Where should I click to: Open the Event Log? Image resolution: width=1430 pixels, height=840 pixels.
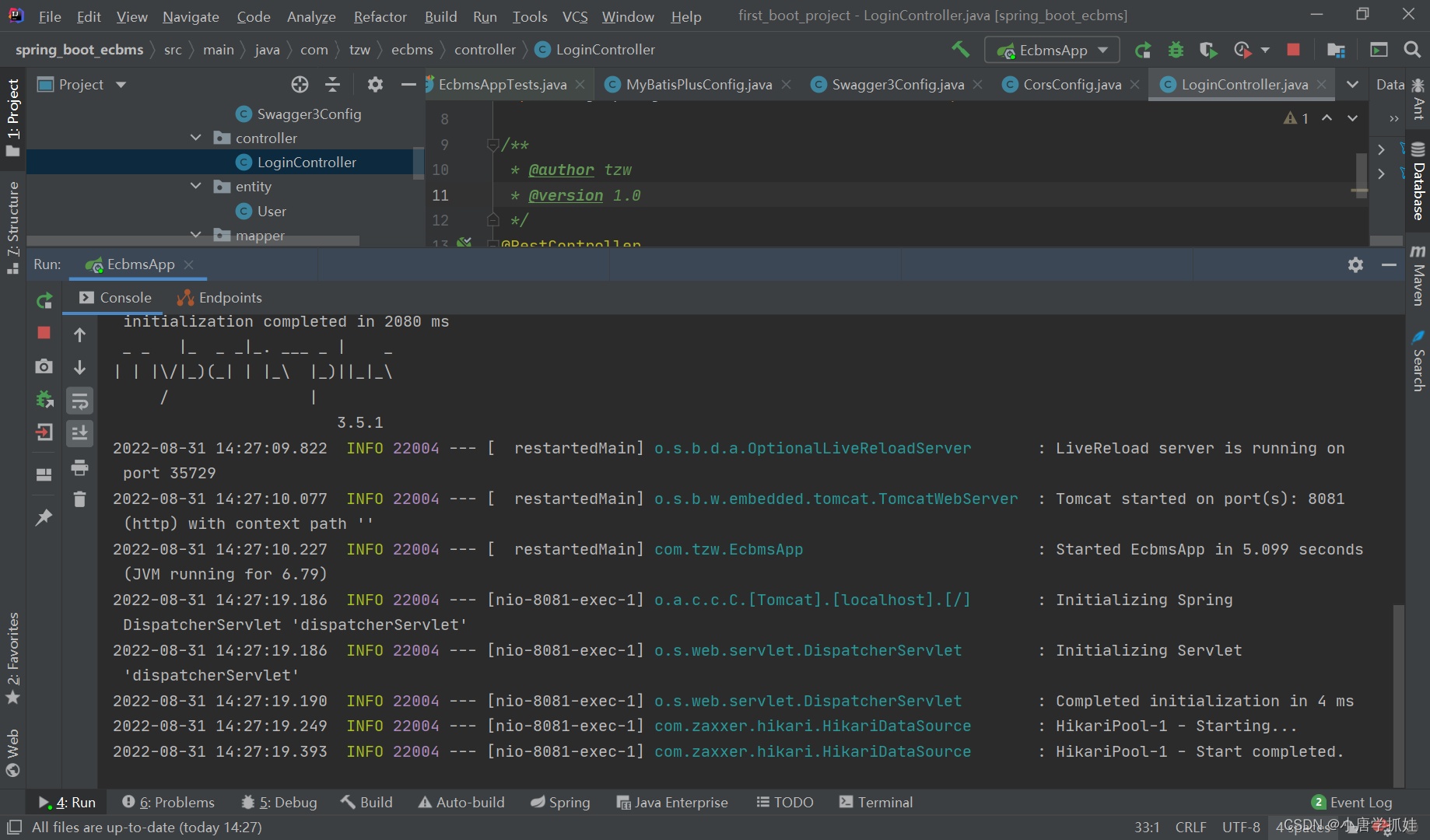point(1352,802)
